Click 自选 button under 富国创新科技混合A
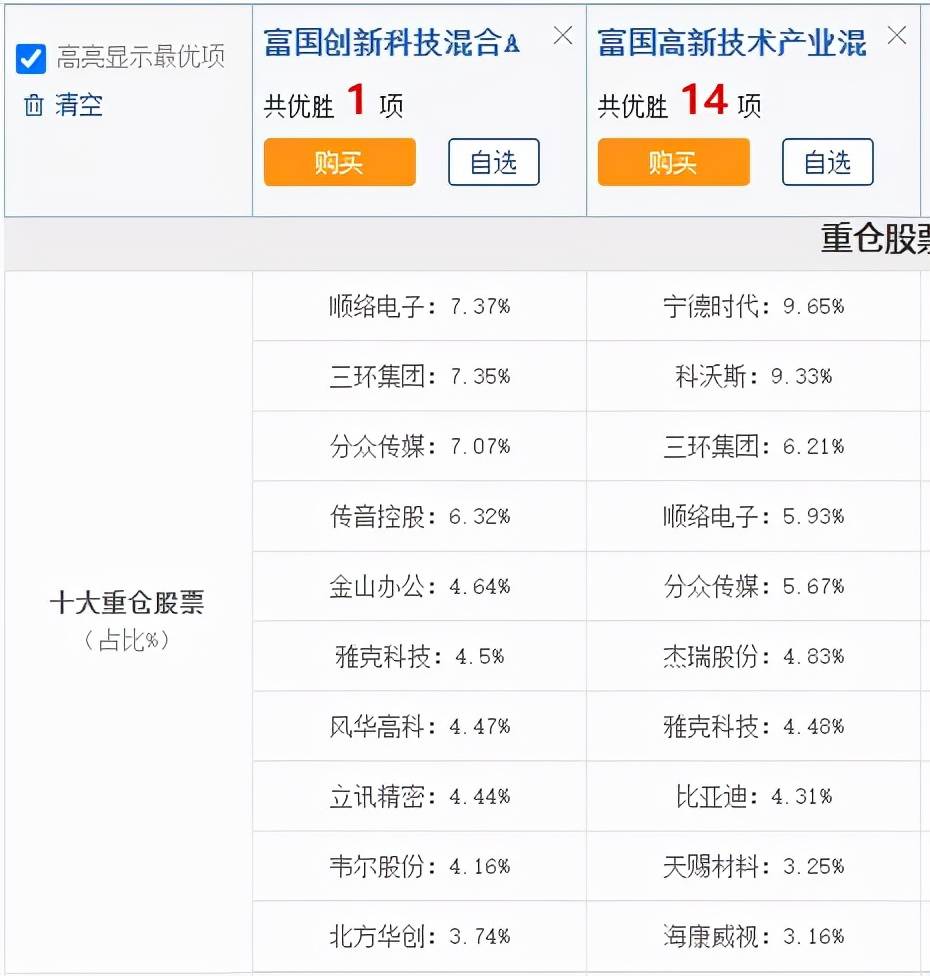The width and height of the screenshot is (930, 976). click(493, 162)
